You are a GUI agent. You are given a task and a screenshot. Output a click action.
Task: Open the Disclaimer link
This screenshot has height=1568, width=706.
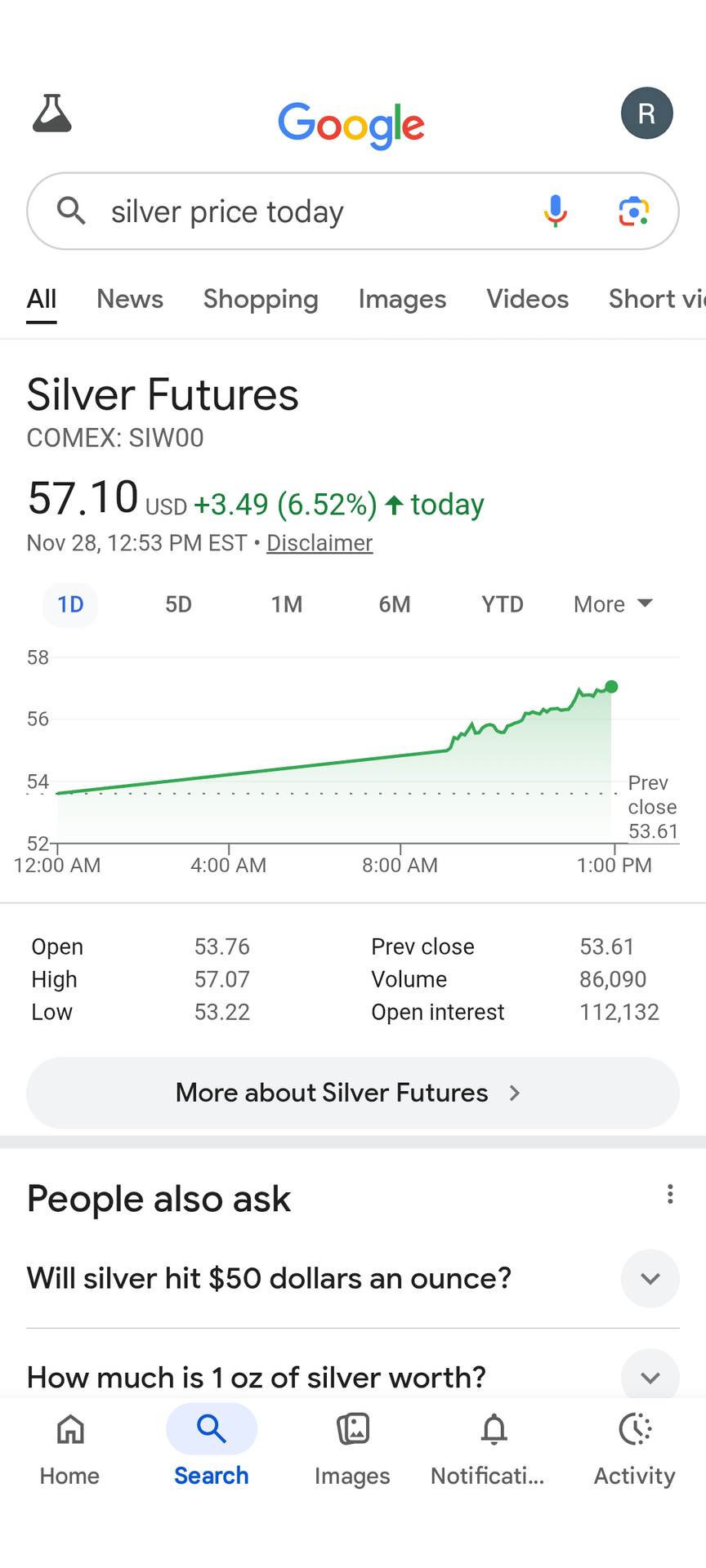click(x=319, y=543)
